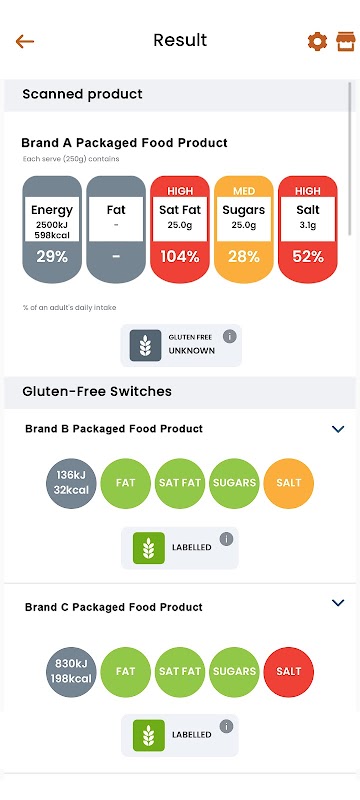Open Brand A Packaged Food Product title
This screenshot has height=800, width=360.
[124, 143]
